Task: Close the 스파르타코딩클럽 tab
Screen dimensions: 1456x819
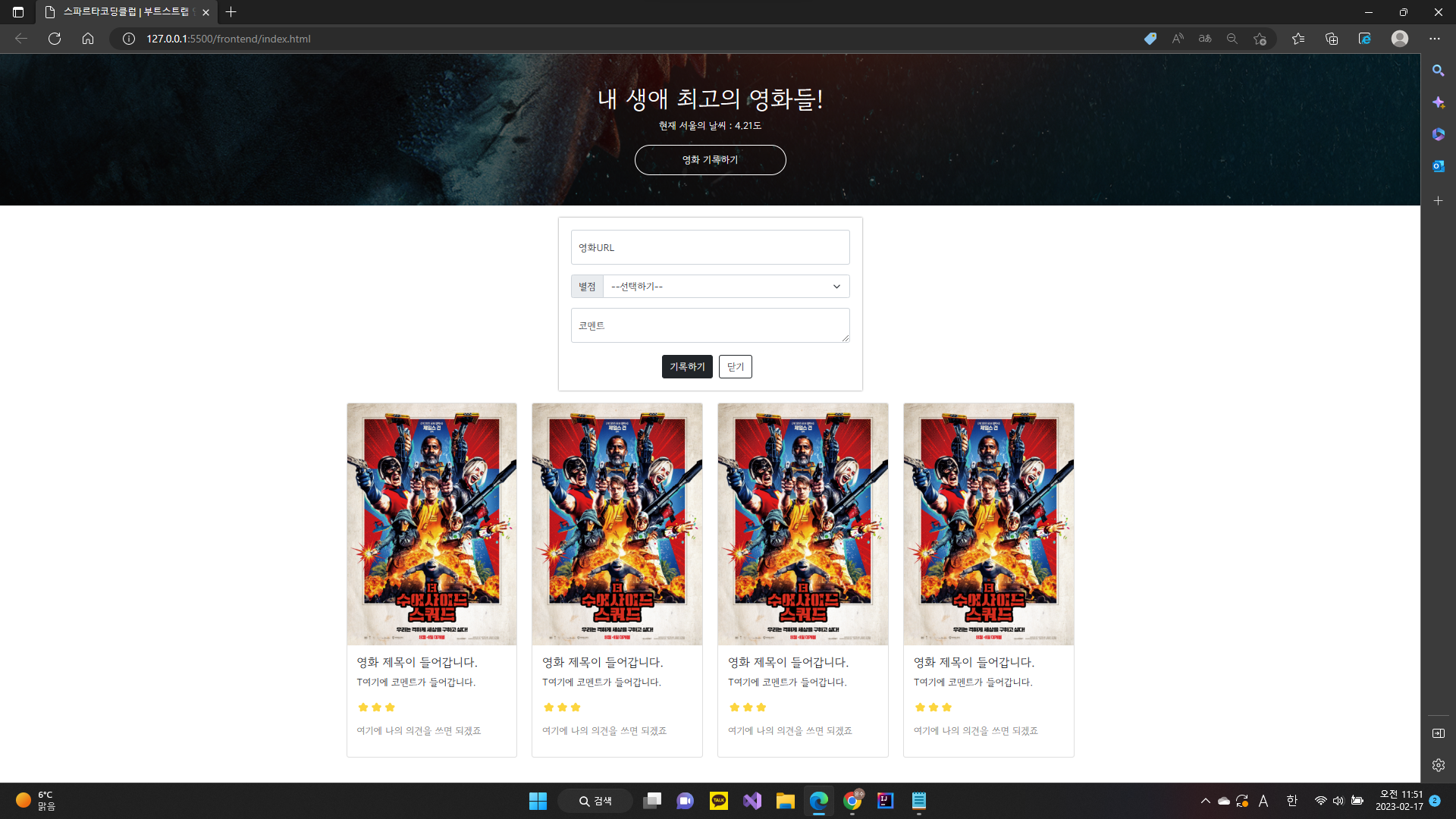Action: click(206, 12)
